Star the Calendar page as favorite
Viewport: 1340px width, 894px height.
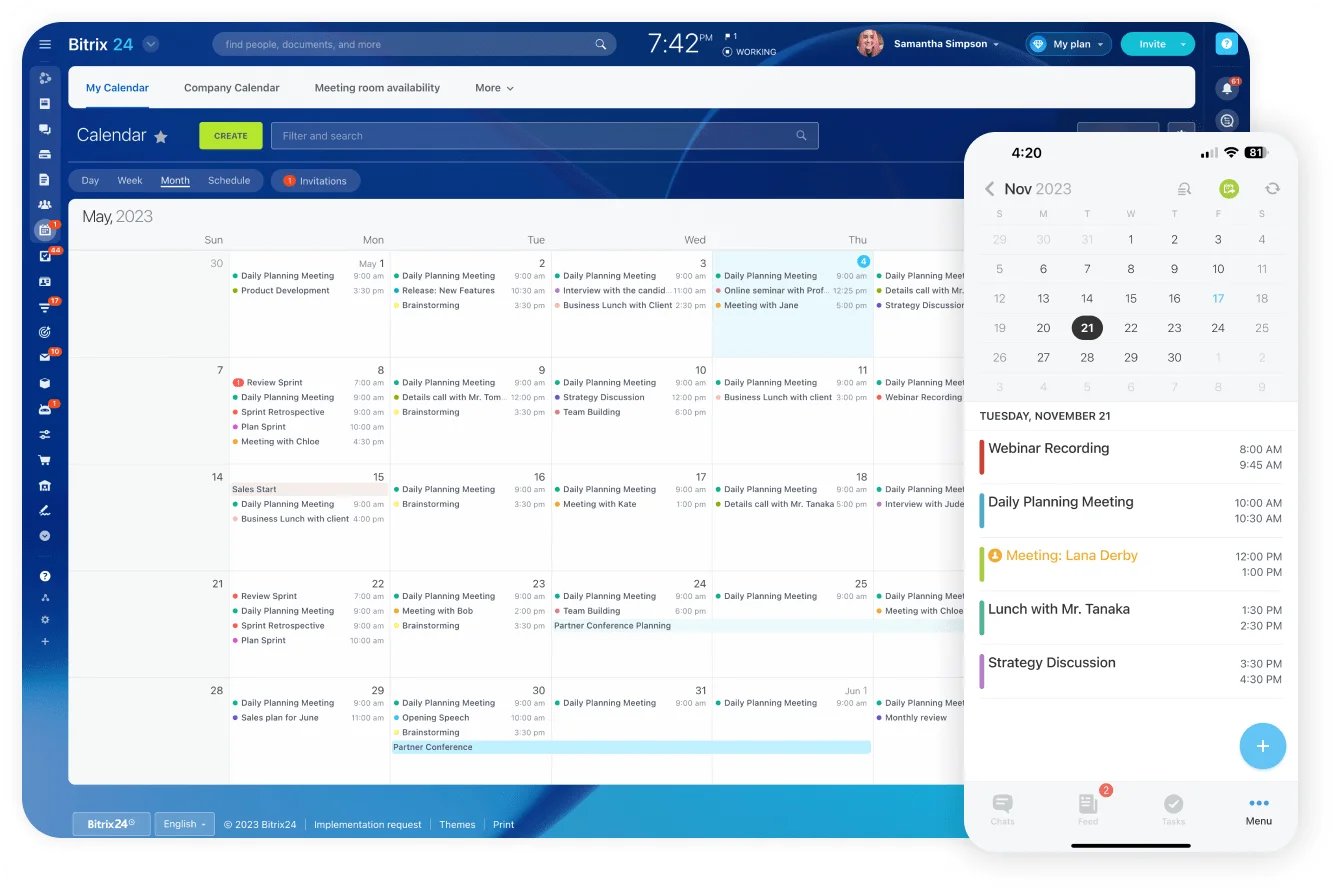pyautogui.click(x=161, y=137)
